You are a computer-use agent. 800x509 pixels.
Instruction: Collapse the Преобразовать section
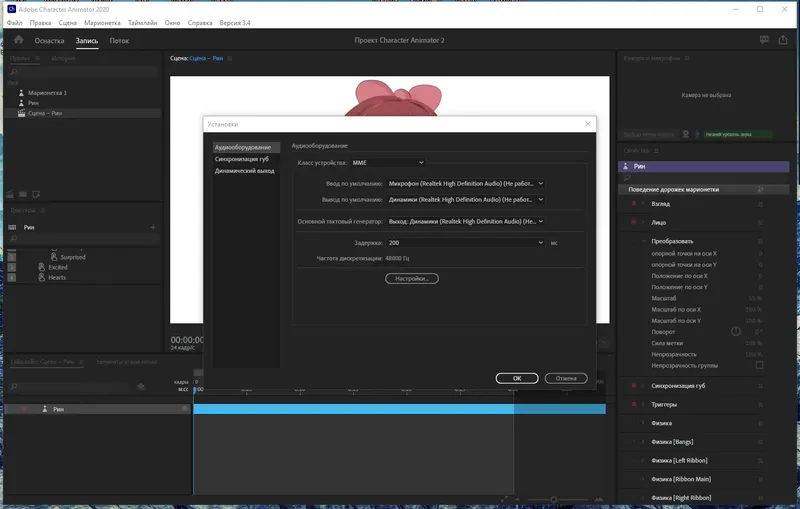(x=643, y=241)
